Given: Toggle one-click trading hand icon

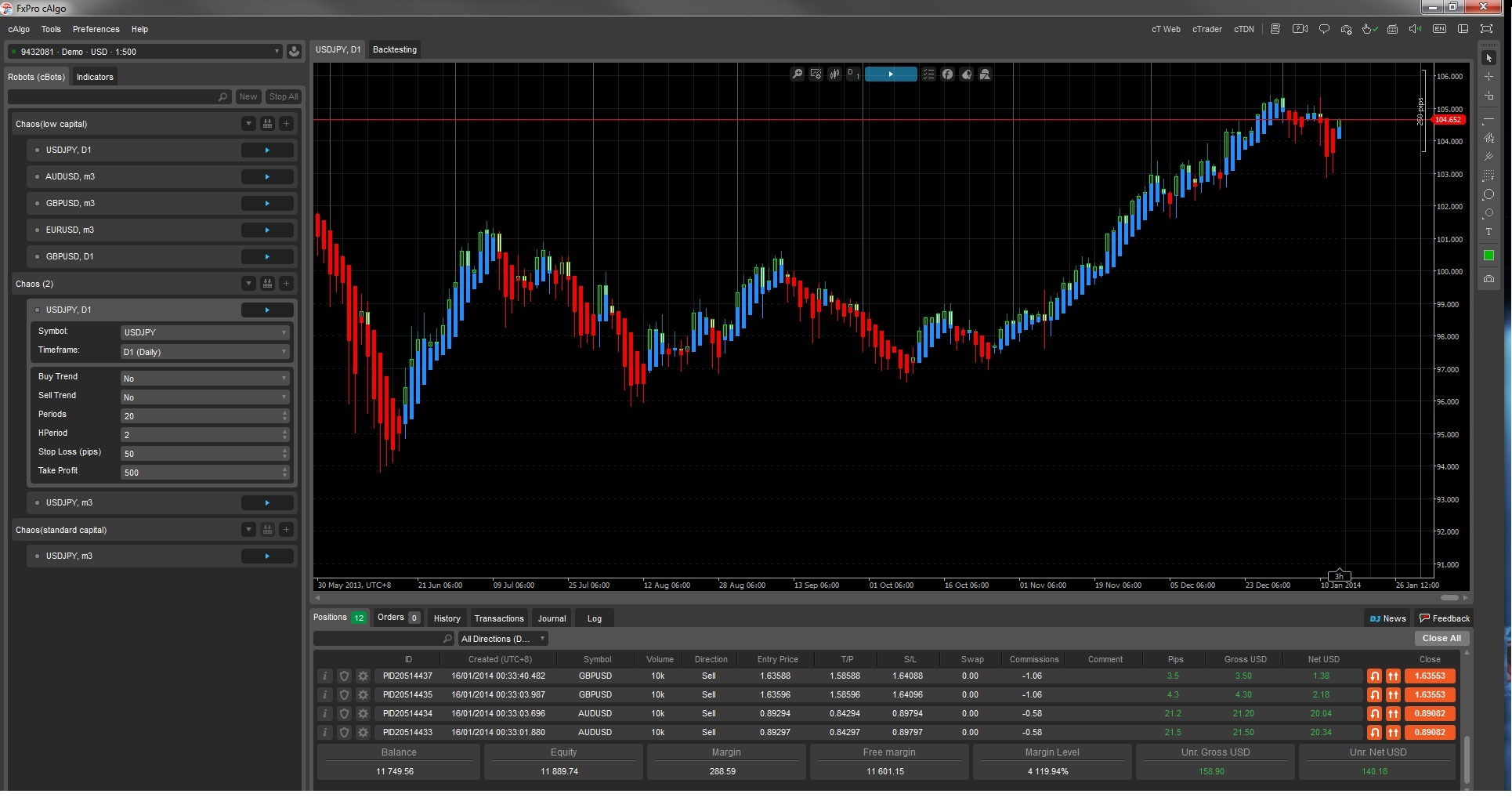Looking at the screenshot, I should point(1369,29).
